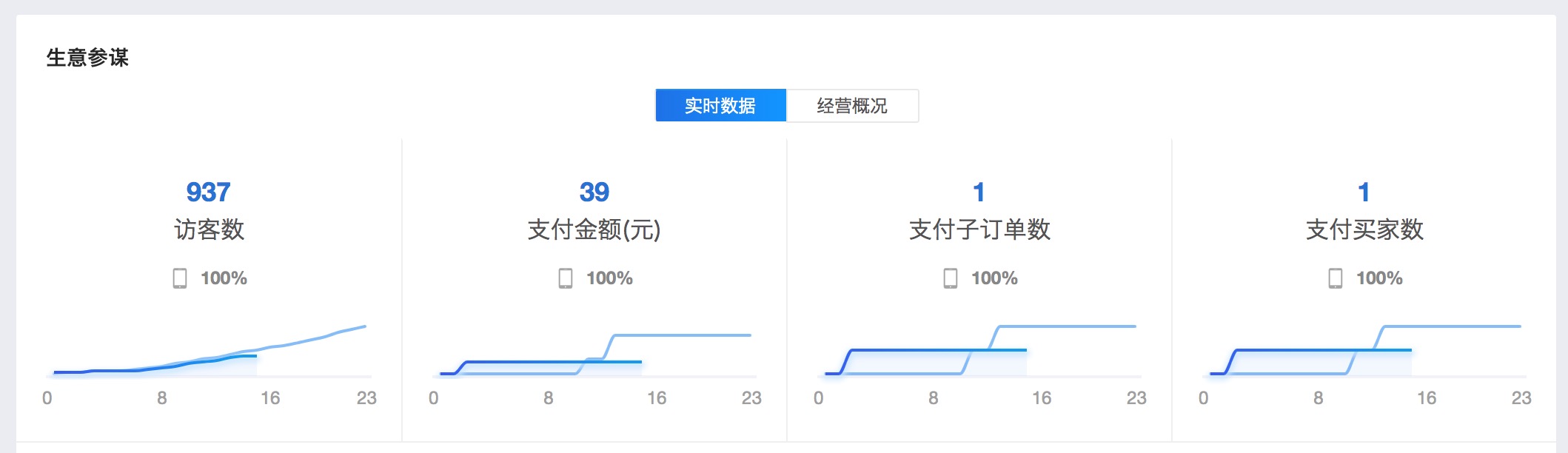This screenshot has width=1568, height=453.
Task: Click the 937 visitor count value
Action: point(209,192)
